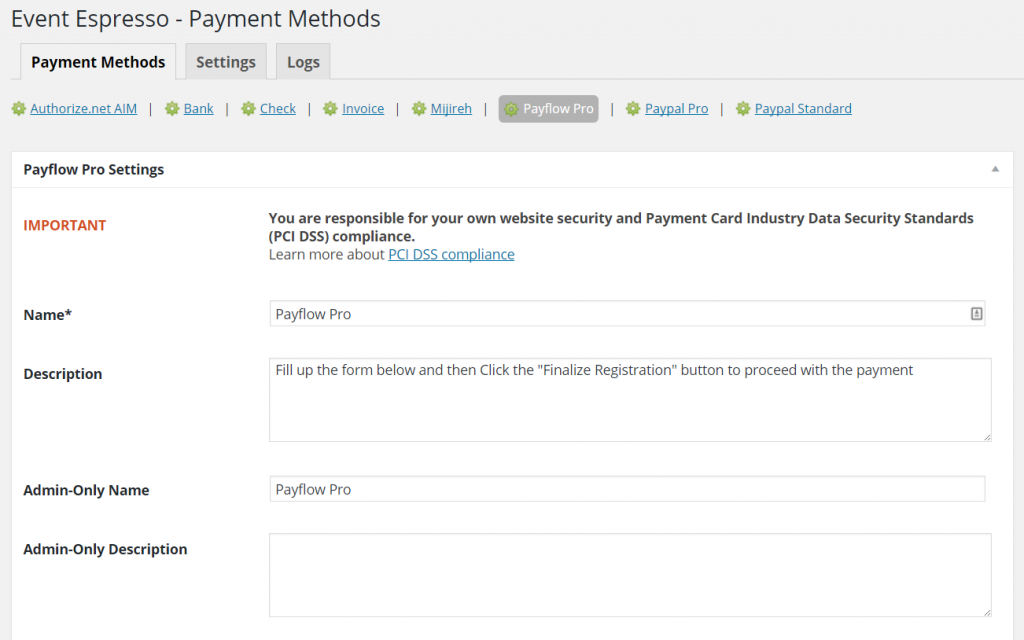Click the Name* field label
1024x640 pixels.
pyautogui.click(x=48, y=315)
